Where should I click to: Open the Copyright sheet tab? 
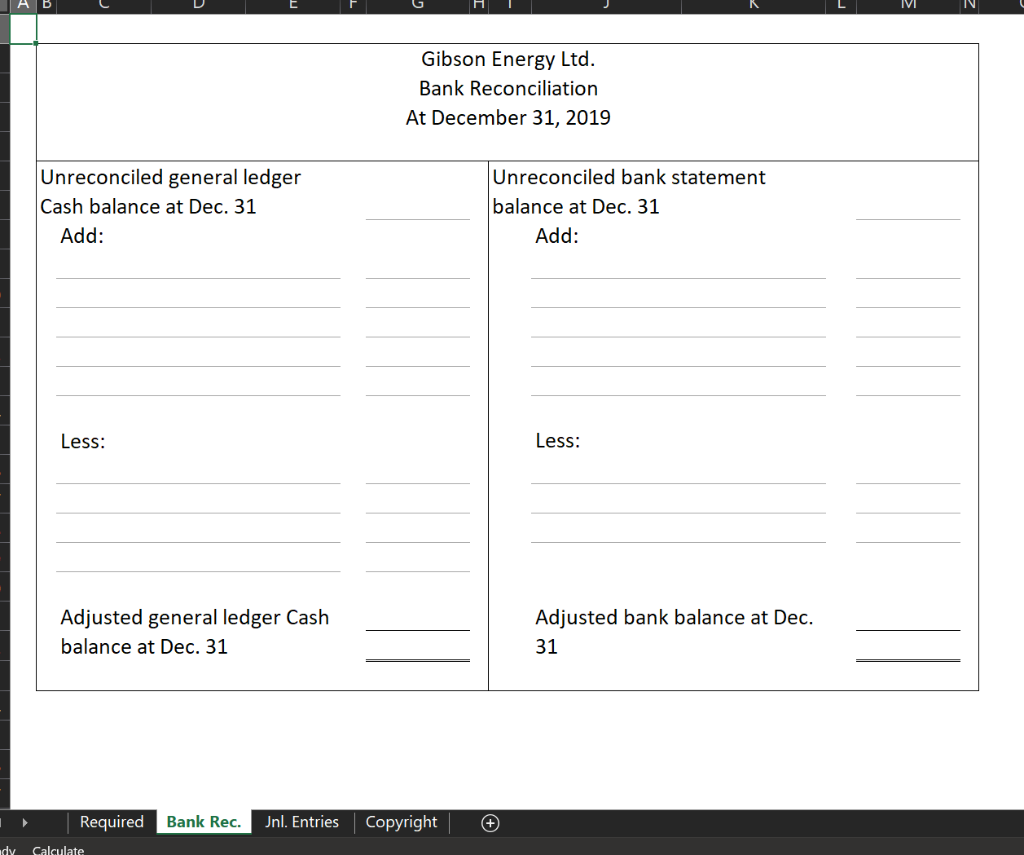coord(401,822)
